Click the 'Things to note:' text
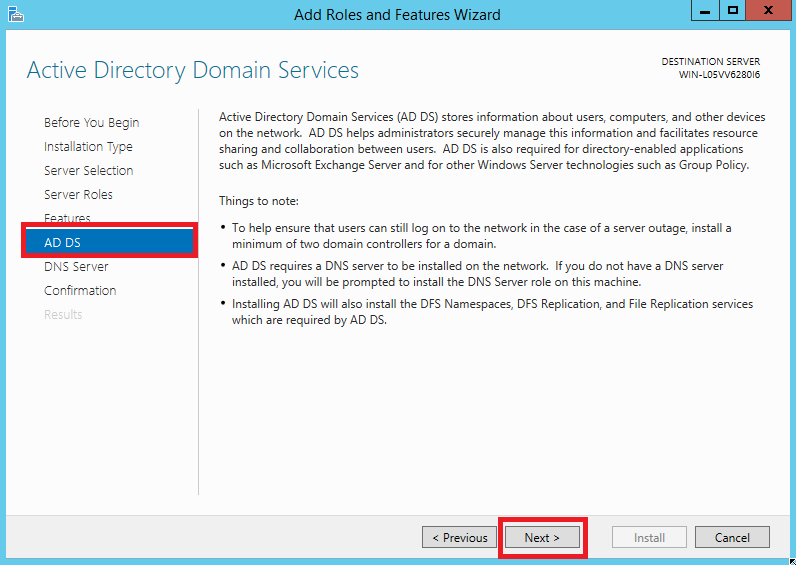 259,201
